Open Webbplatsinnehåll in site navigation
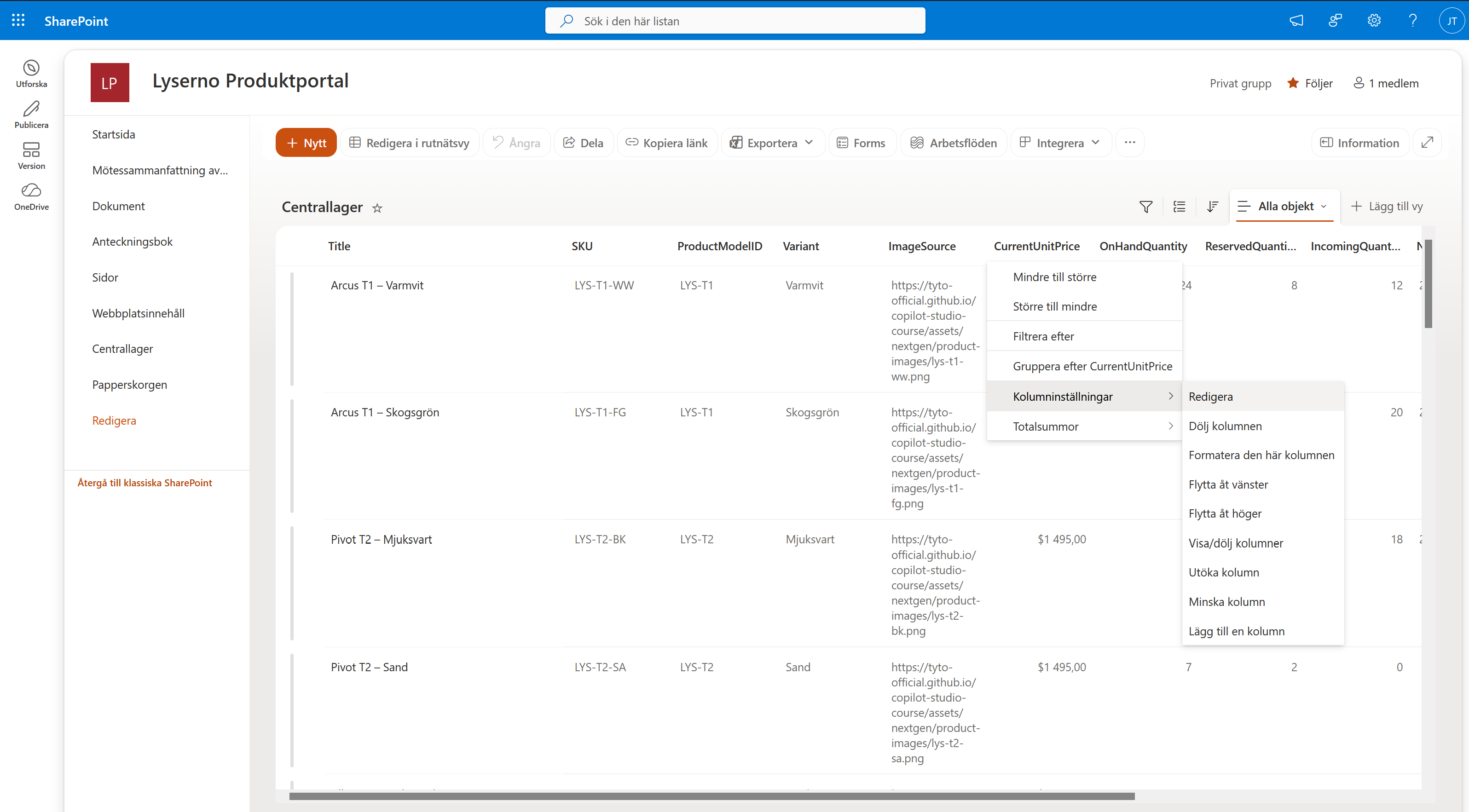Viewport: 1469px width, 812px height. tap(139, 313)
